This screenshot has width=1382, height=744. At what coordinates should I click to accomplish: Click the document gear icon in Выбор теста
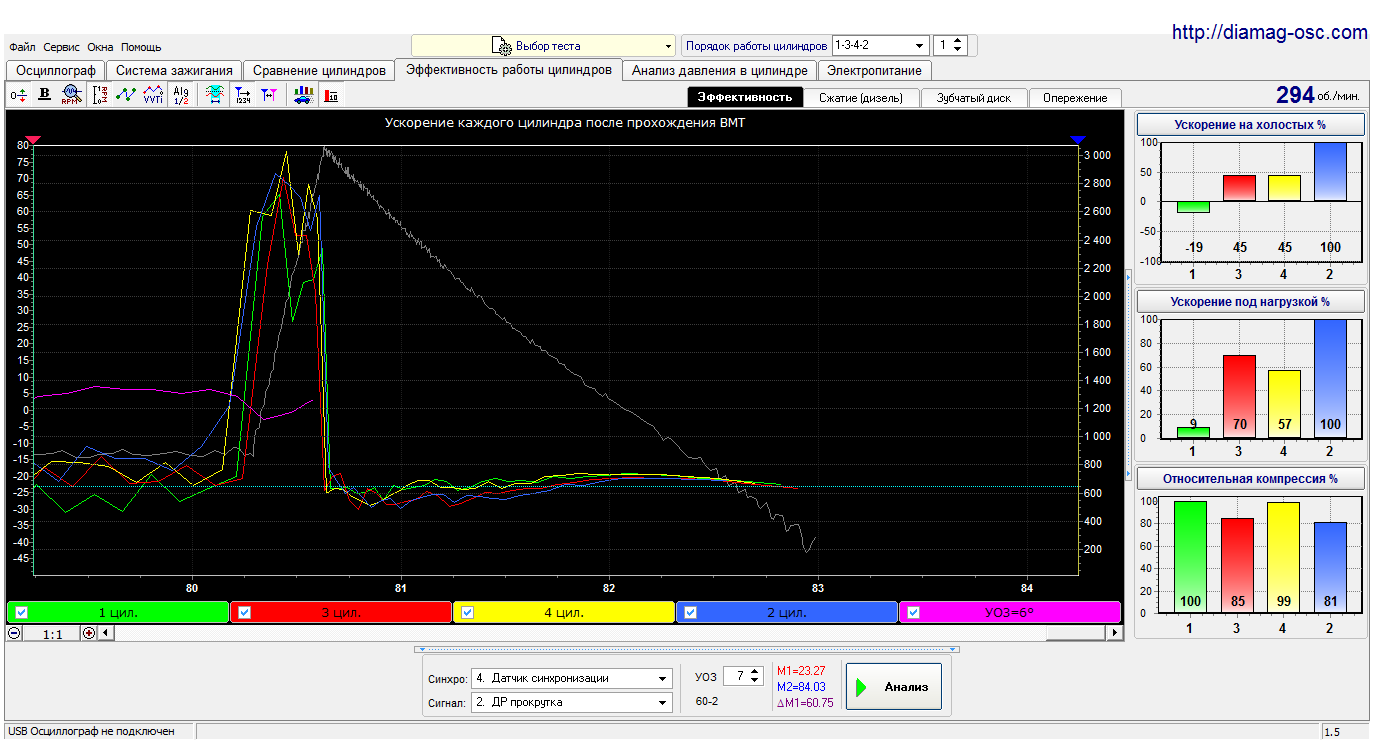[501, 46]
